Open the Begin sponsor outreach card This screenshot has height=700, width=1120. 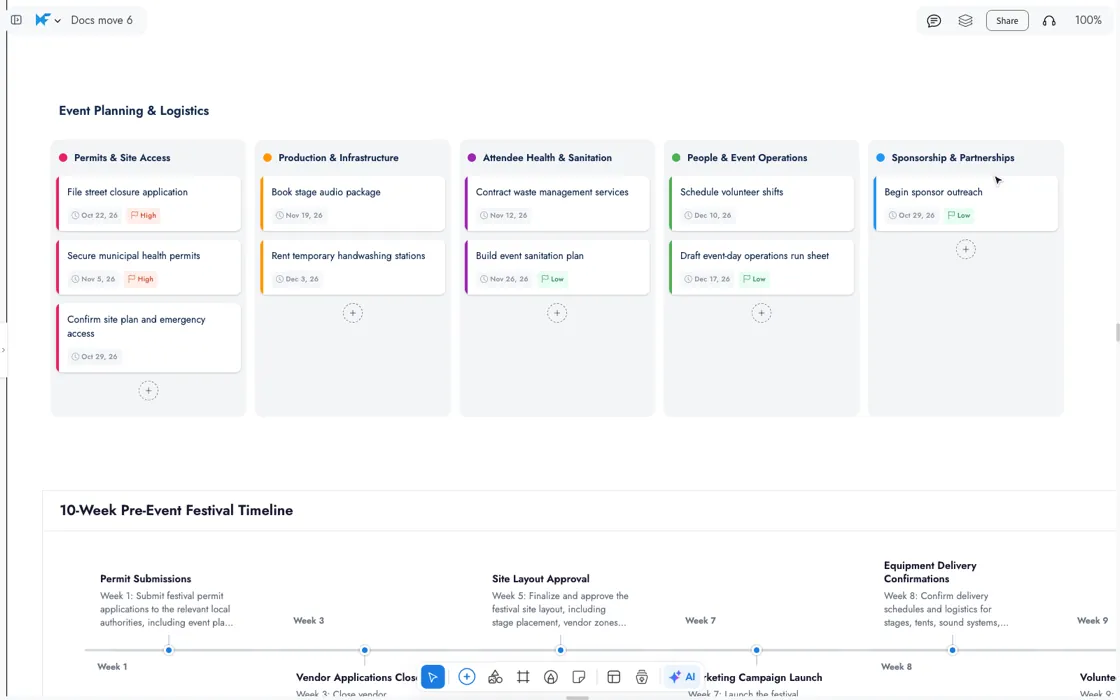pyautogui.click(x=966, y=204)
